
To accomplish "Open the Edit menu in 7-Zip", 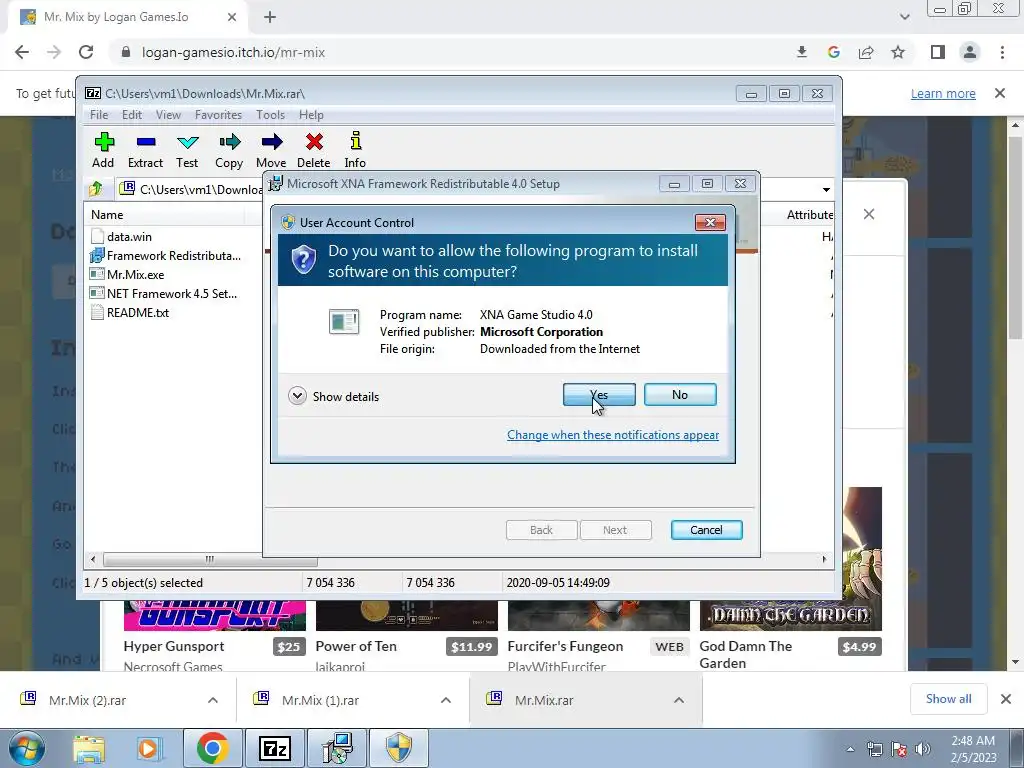I will point(132,115).
